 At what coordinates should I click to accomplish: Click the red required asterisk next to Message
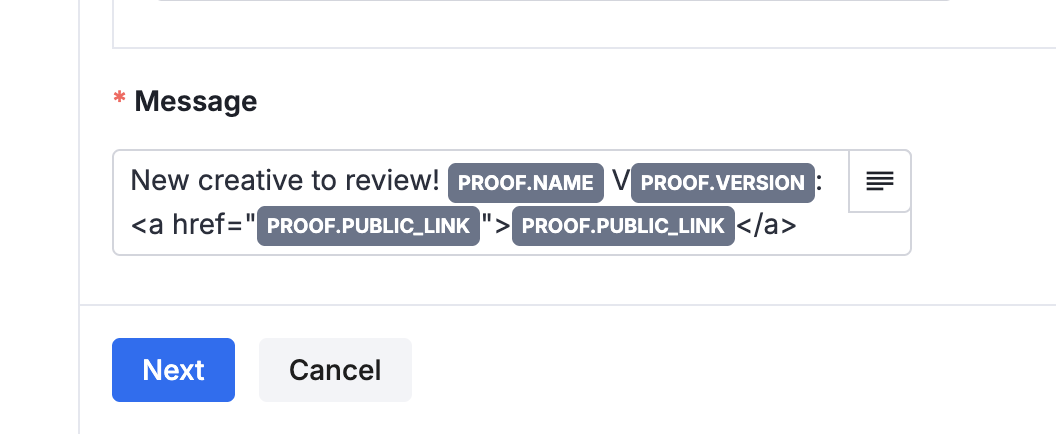point(120,101)
